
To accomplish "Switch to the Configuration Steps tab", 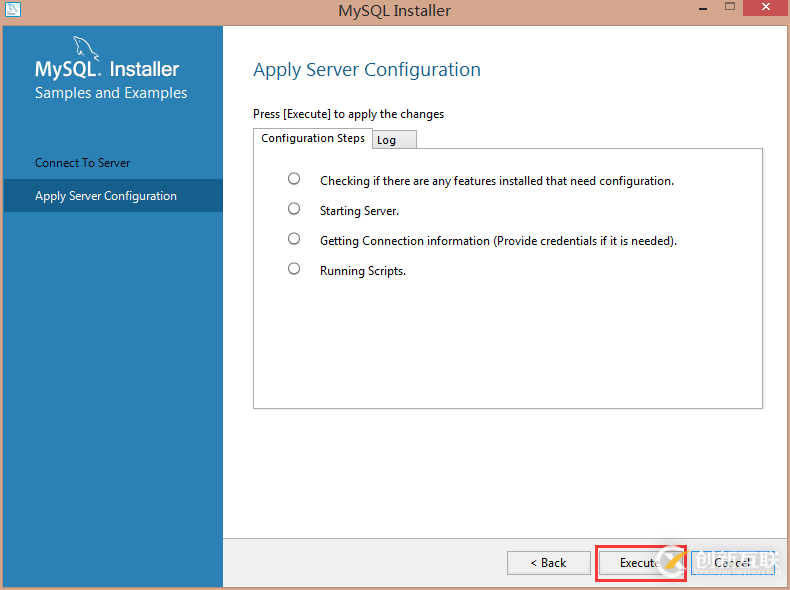I will click(x=312, y=138).
